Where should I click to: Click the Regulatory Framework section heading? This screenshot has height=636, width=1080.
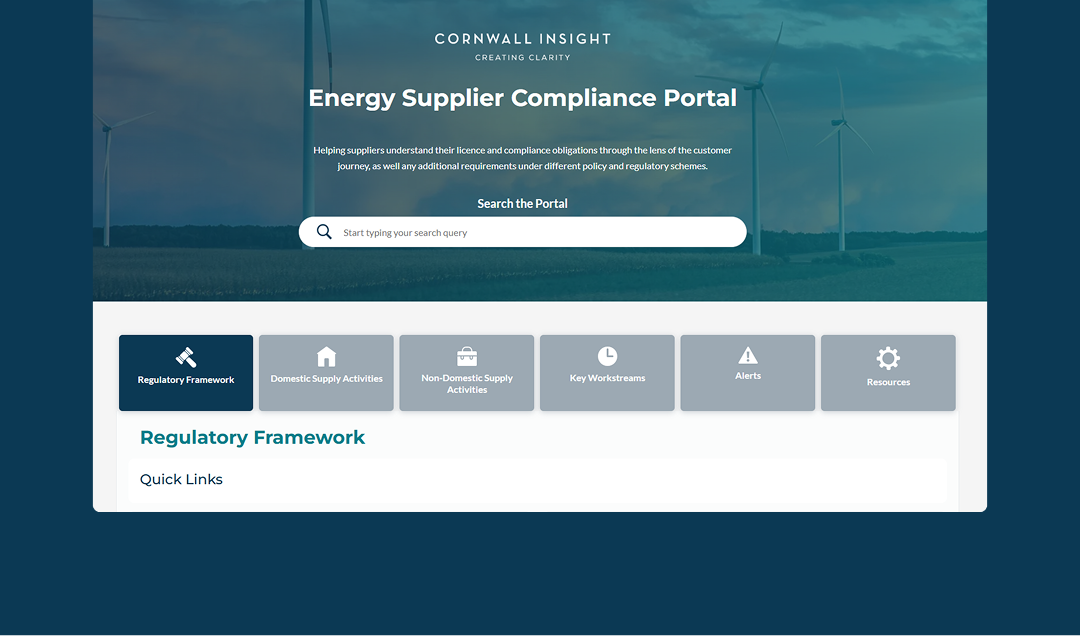tap(252, 438)
